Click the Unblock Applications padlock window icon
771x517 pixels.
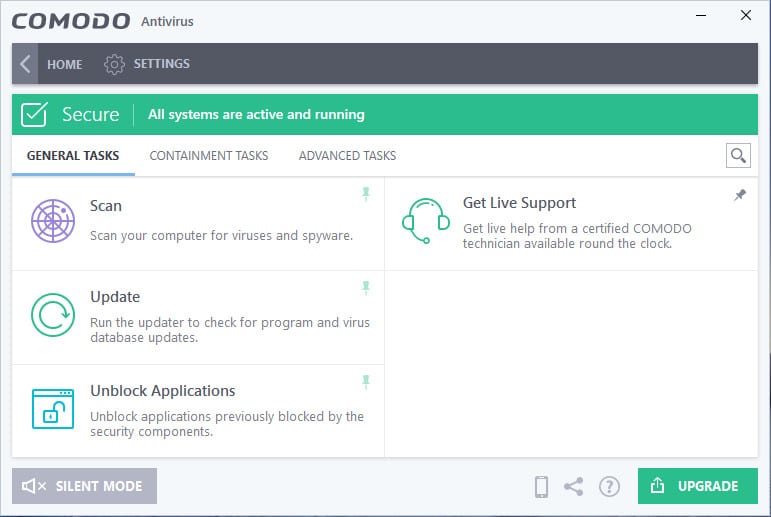tap(53, 409)
